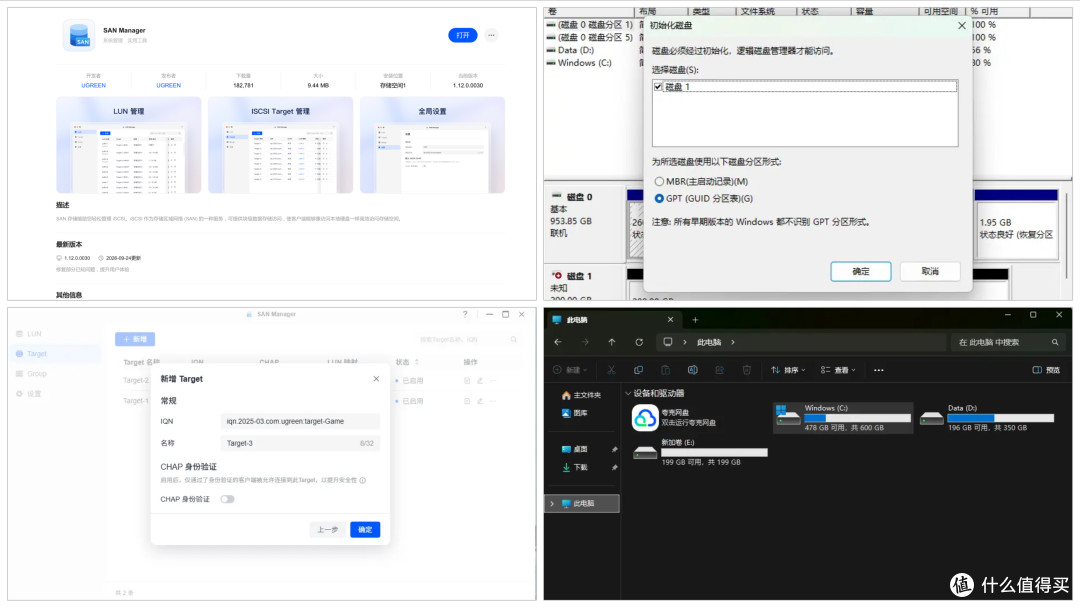
Task: Click 取消 in the 初始化磁盘 dialog
Action: (930, 271)
